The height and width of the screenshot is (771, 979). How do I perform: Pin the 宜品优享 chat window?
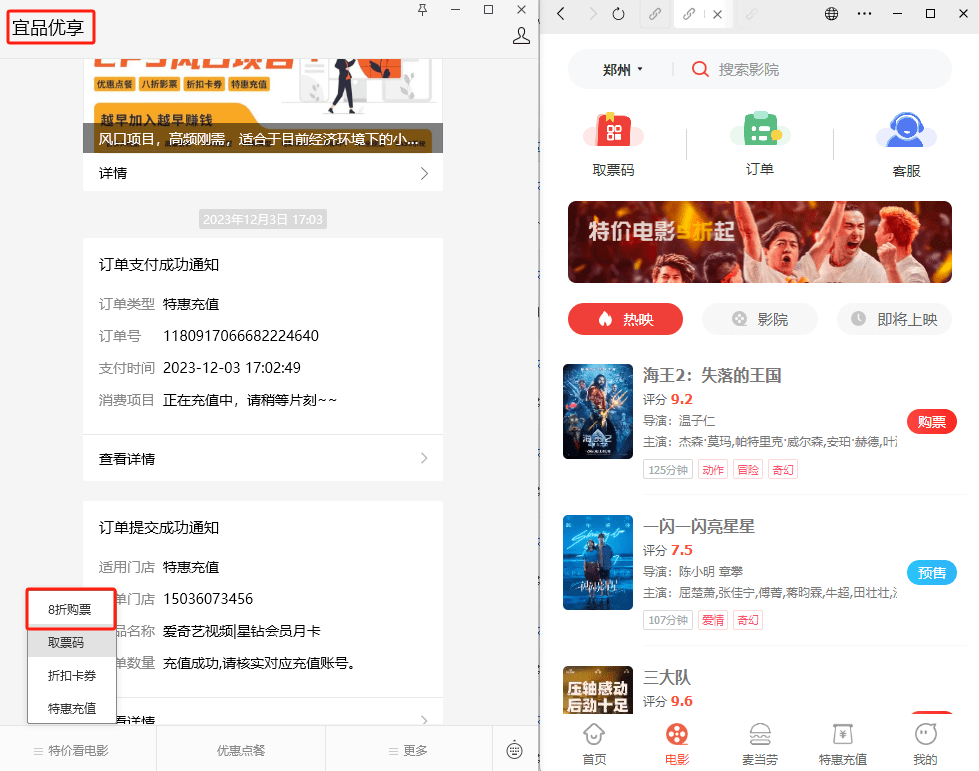[423, 10]
